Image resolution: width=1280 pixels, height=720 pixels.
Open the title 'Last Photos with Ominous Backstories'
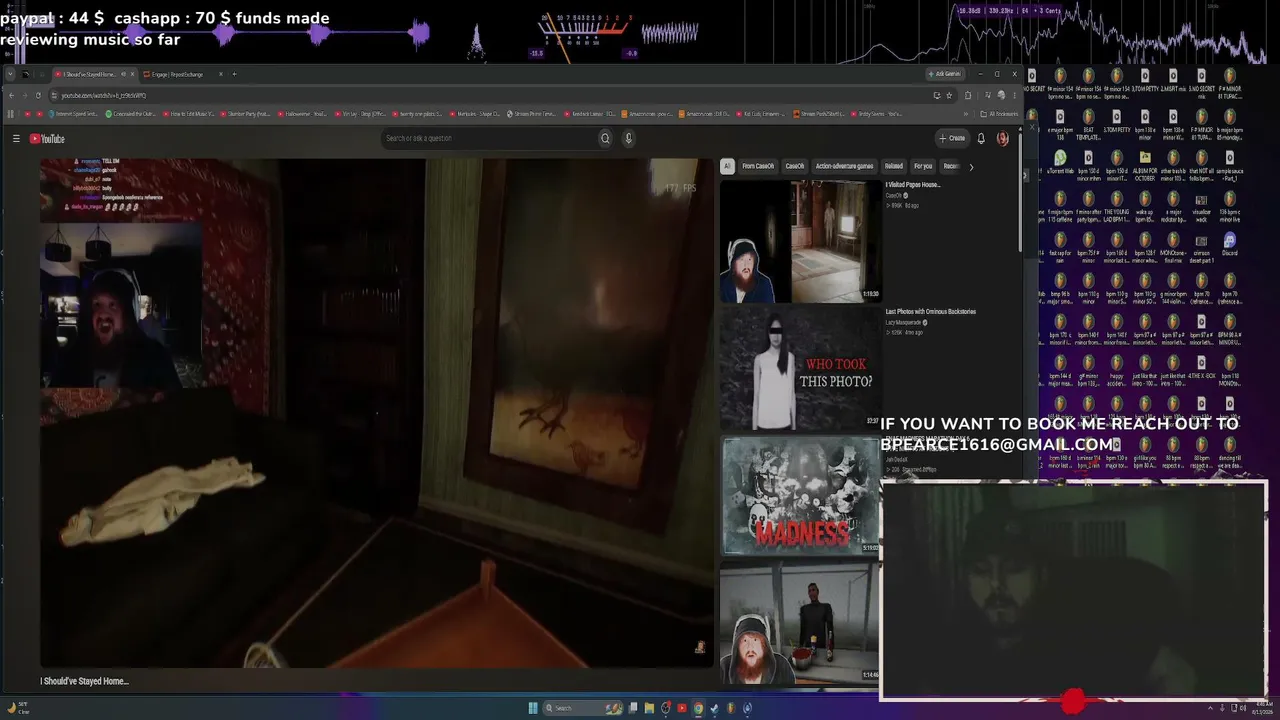(x=930, y=312)
